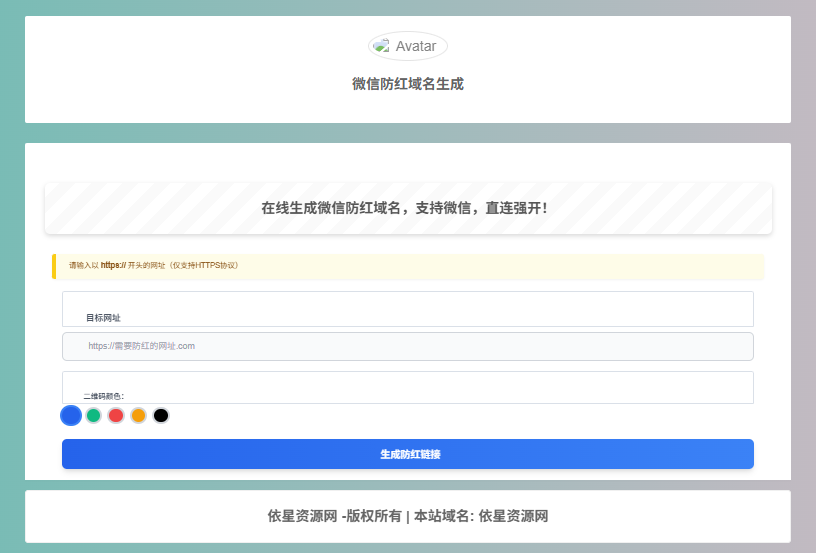The height and width of the screenshot is (553, 816).
Task: Click the https:// notice text in yellow bar
Action: coord(154,265)
